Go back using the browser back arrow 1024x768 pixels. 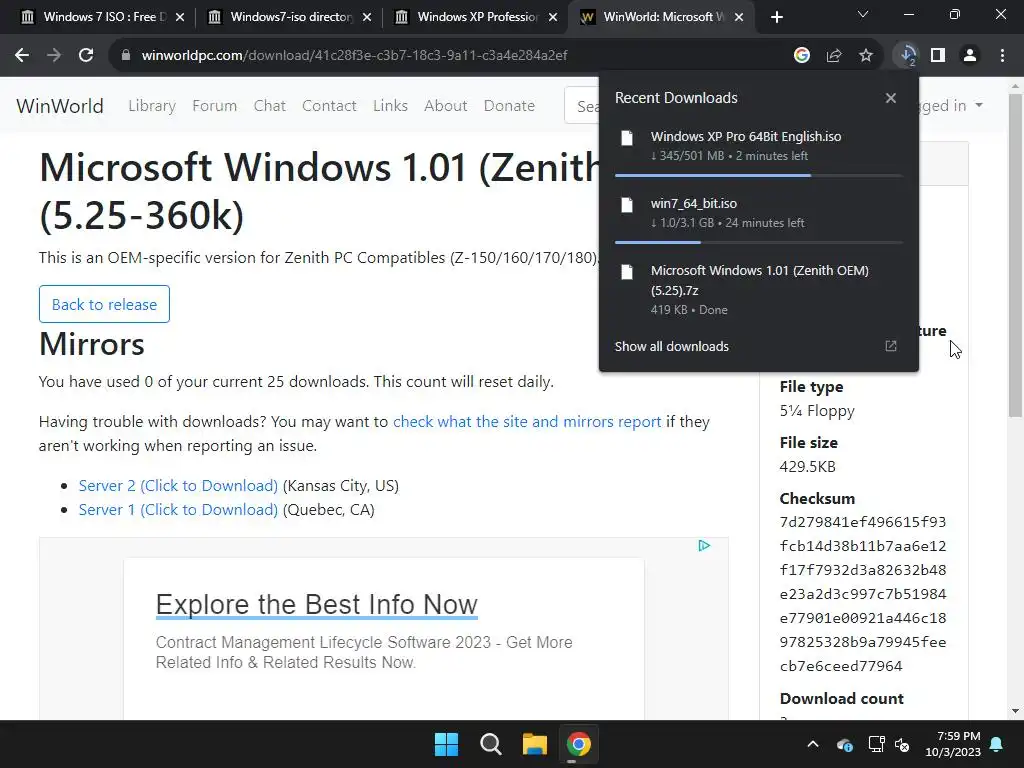(22, 56)
